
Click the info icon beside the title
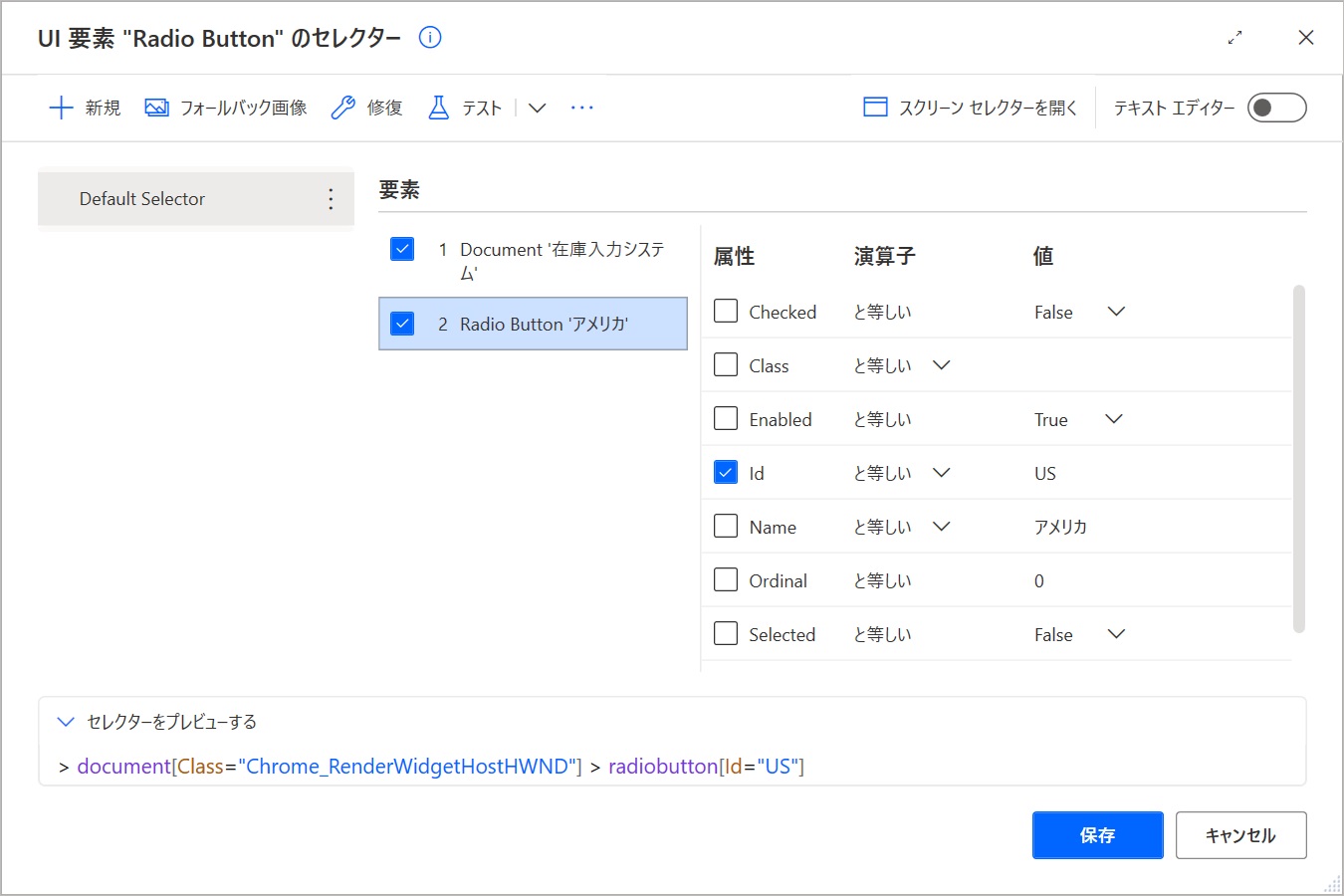pos(430,38)
